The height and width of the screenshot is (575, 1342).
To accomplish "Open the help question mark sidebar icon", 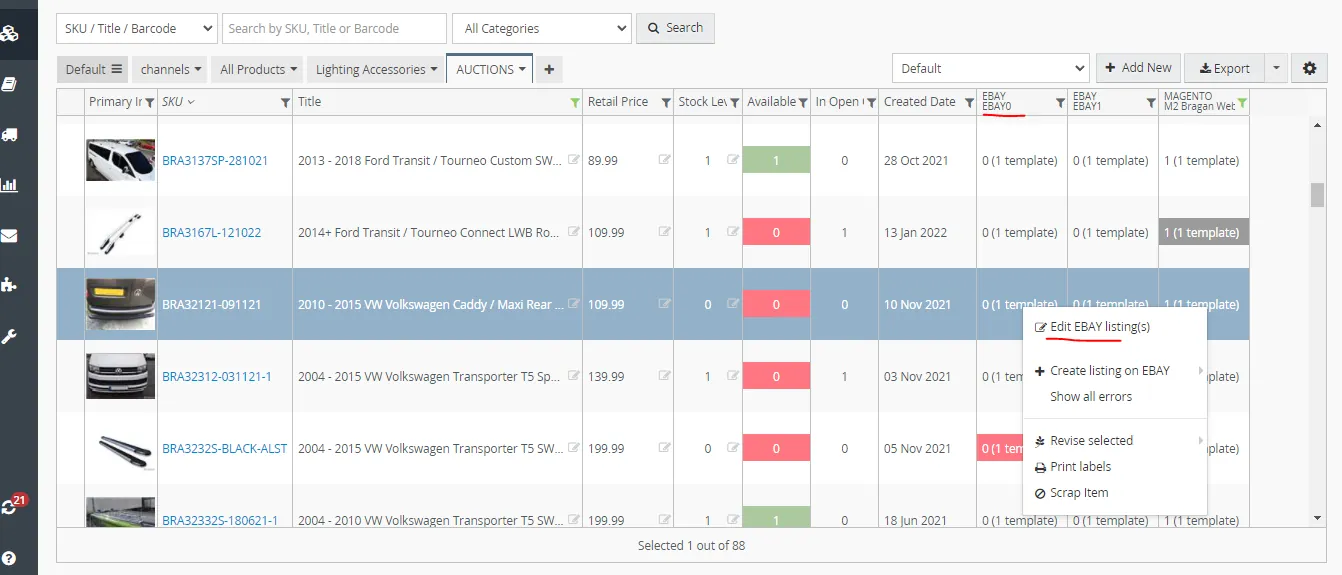I will (x=9, y=558).
